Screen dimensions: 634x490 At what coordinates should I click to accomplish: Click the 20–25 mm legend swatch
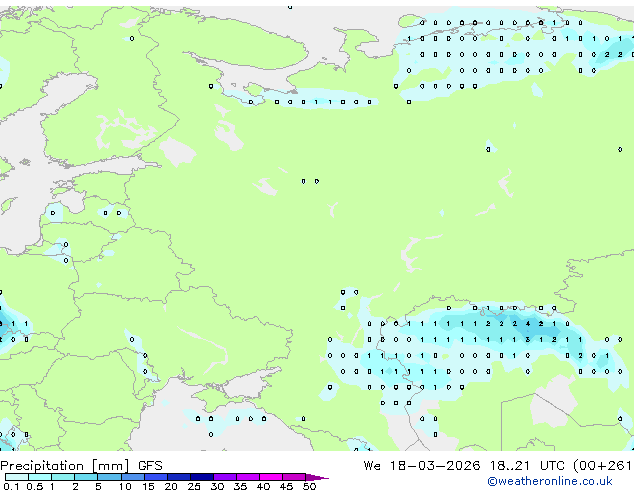(x=179, y=477)
